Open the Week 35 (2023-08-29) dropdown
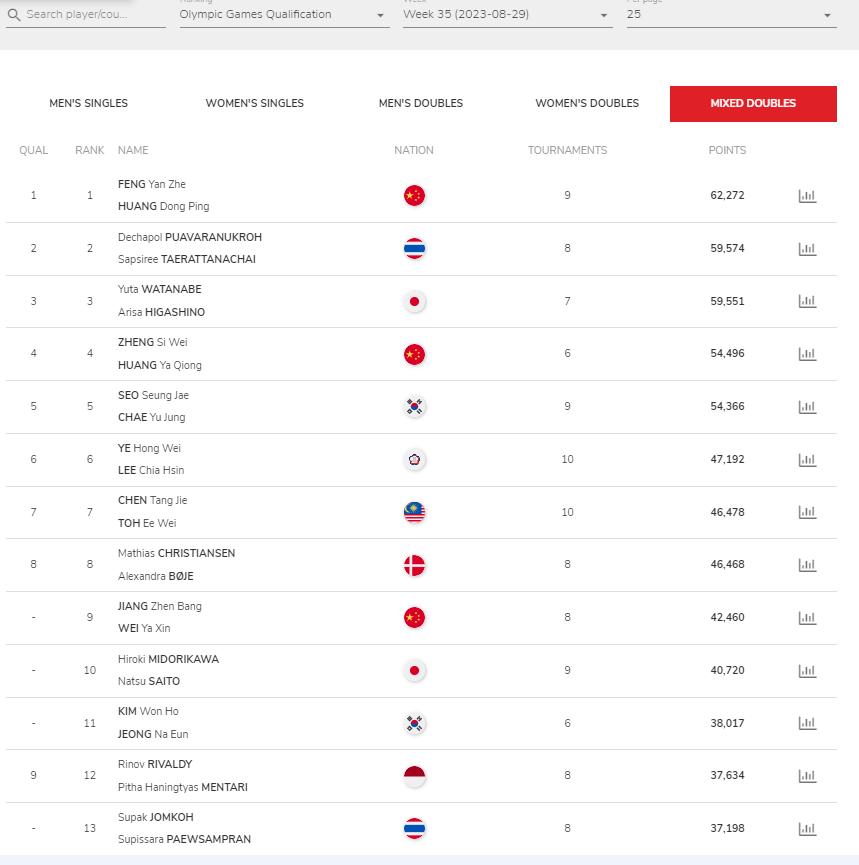 tap(508, 15)
